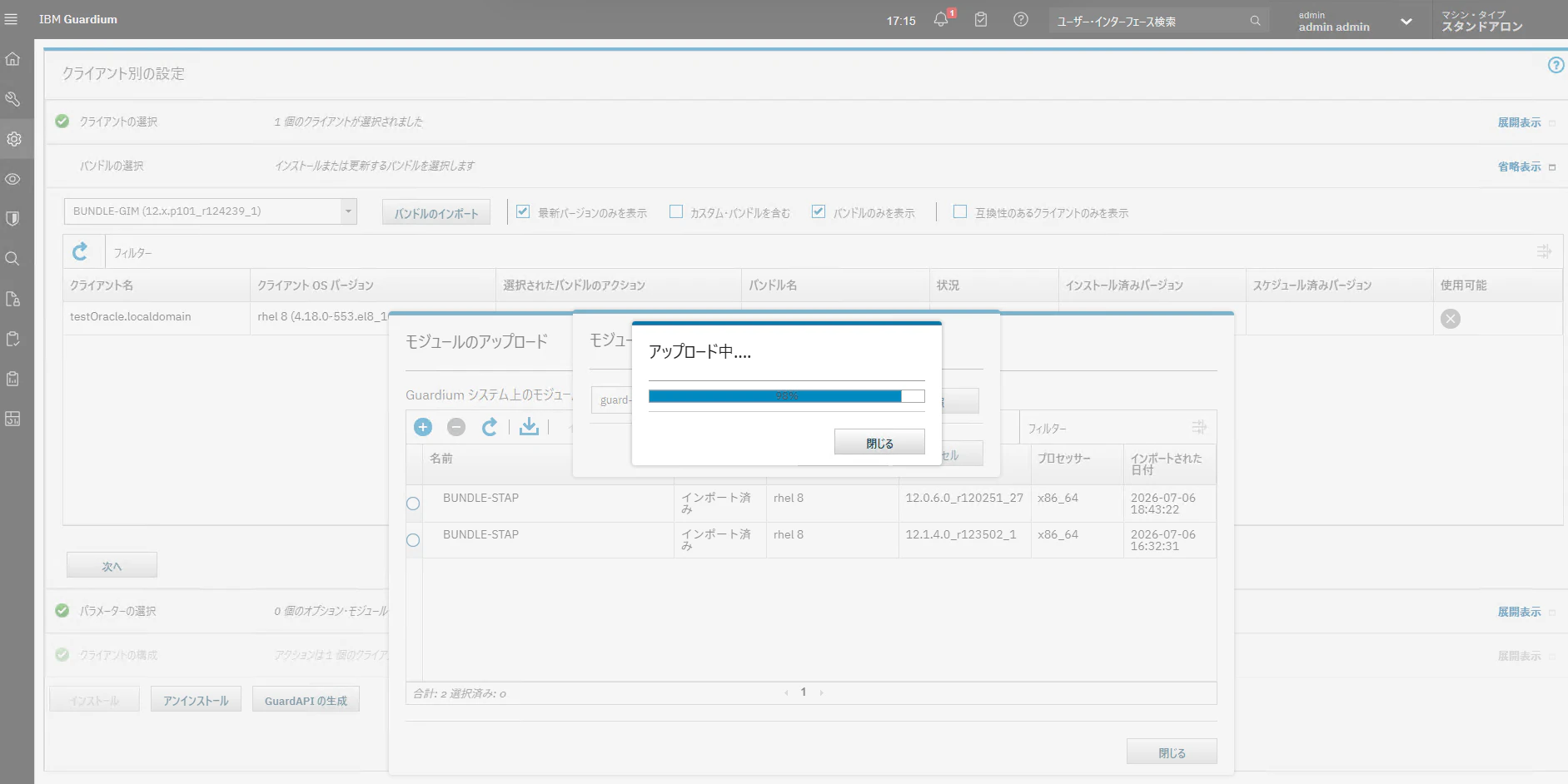The image size is (1568, 784).
Task: Open the to-do clipboard icon in header
Action: pos(981,19)
